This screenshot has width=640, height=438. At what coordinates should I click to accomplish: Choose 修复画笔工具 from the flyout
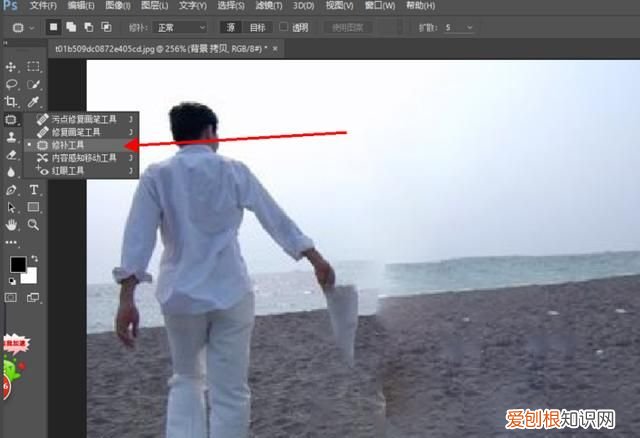pyautogui.click(x=81, y=132)
